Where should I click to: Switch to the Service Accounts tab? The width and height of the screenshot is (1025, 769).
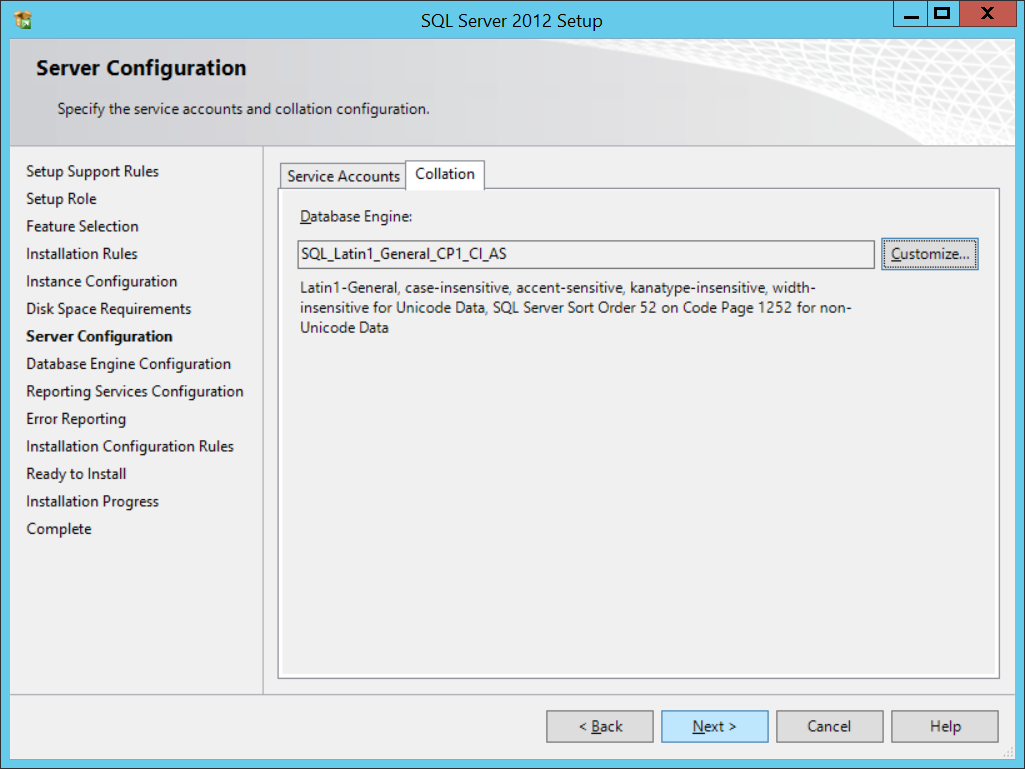click(x=342, y=175)
